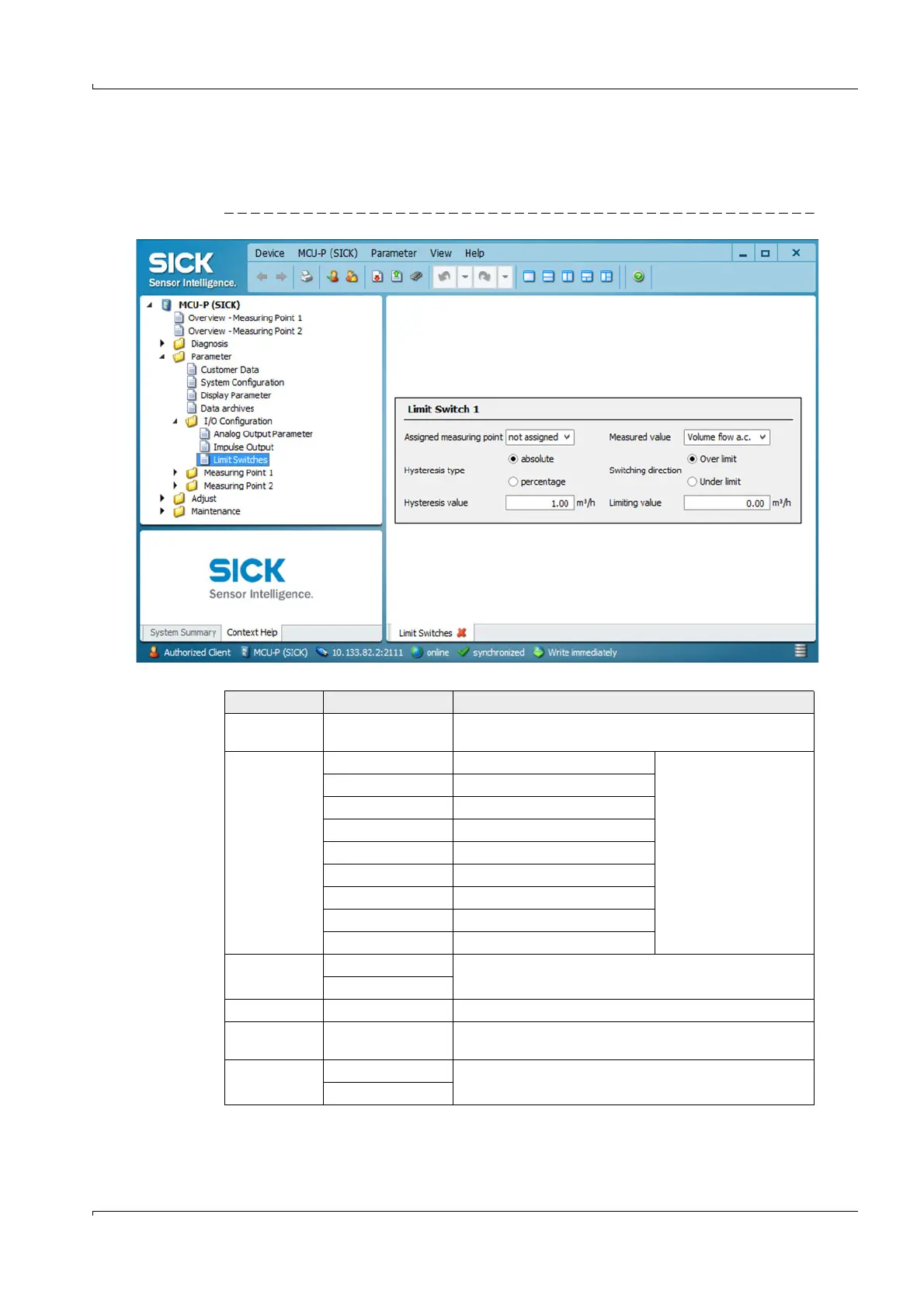Switch to the Context Help tab
Image resolution: width=924 pixels, height=1308 pixels.
point(252,633)
